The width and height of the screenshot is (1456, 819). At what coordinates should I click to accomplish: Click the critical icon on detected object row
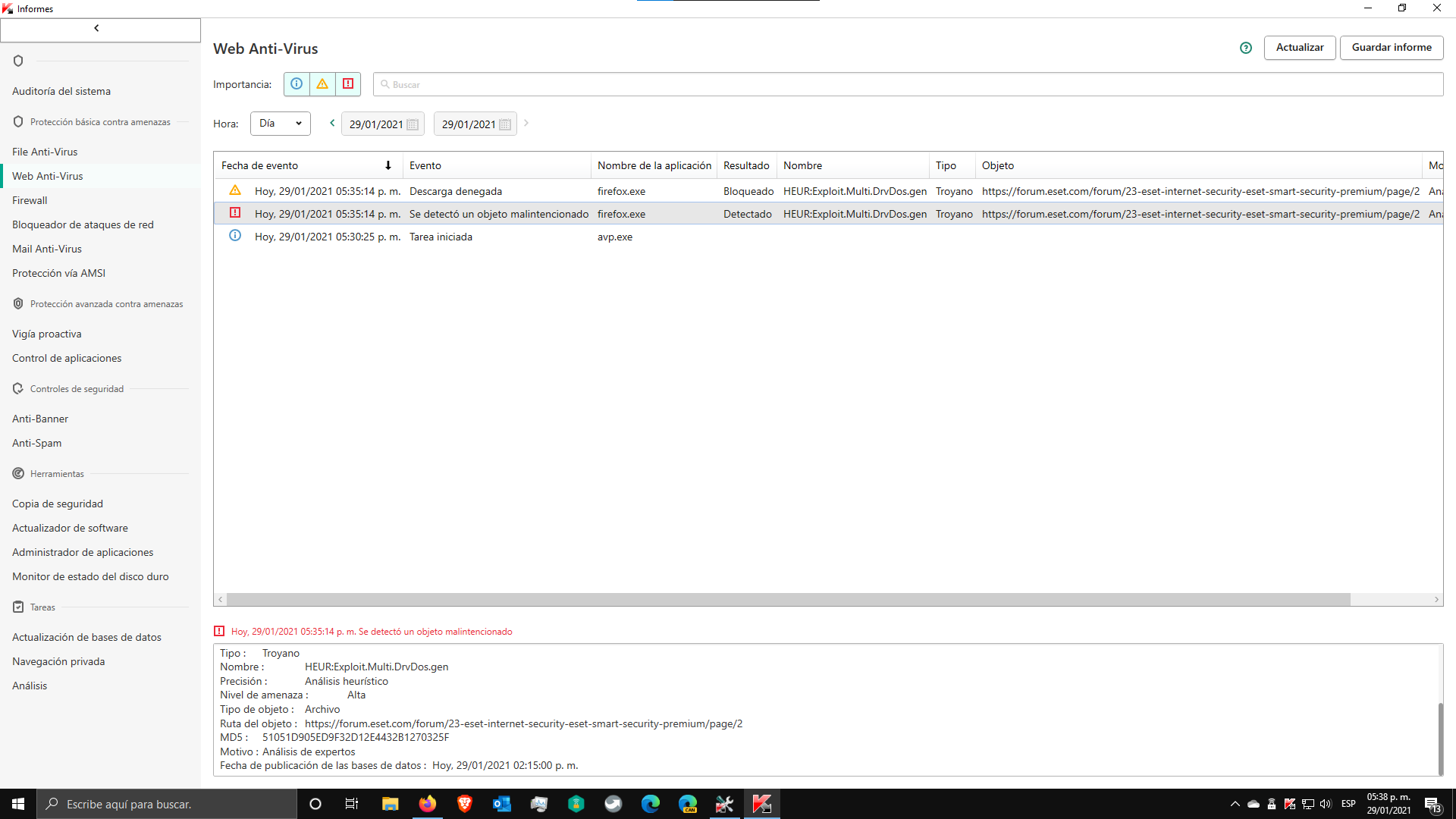[x=235, y=213]
